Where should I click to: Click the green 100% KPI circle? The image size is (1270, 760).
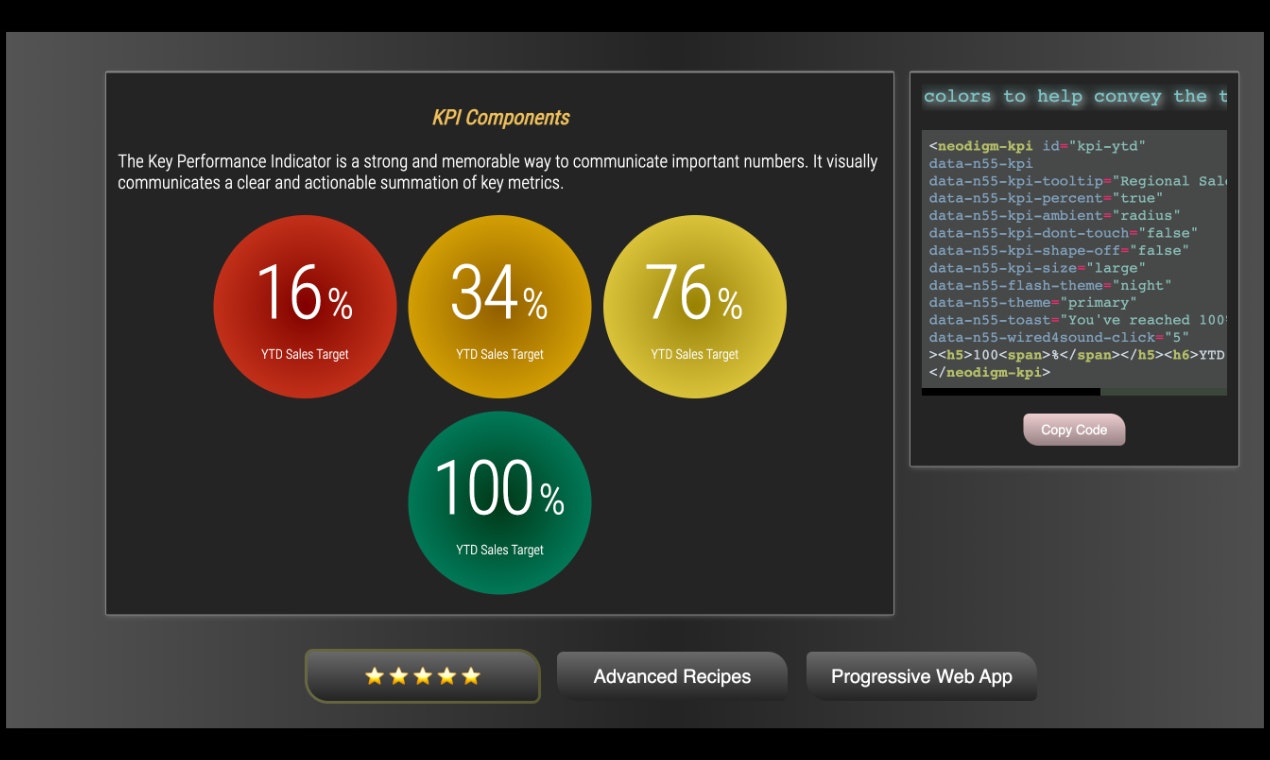500,502
